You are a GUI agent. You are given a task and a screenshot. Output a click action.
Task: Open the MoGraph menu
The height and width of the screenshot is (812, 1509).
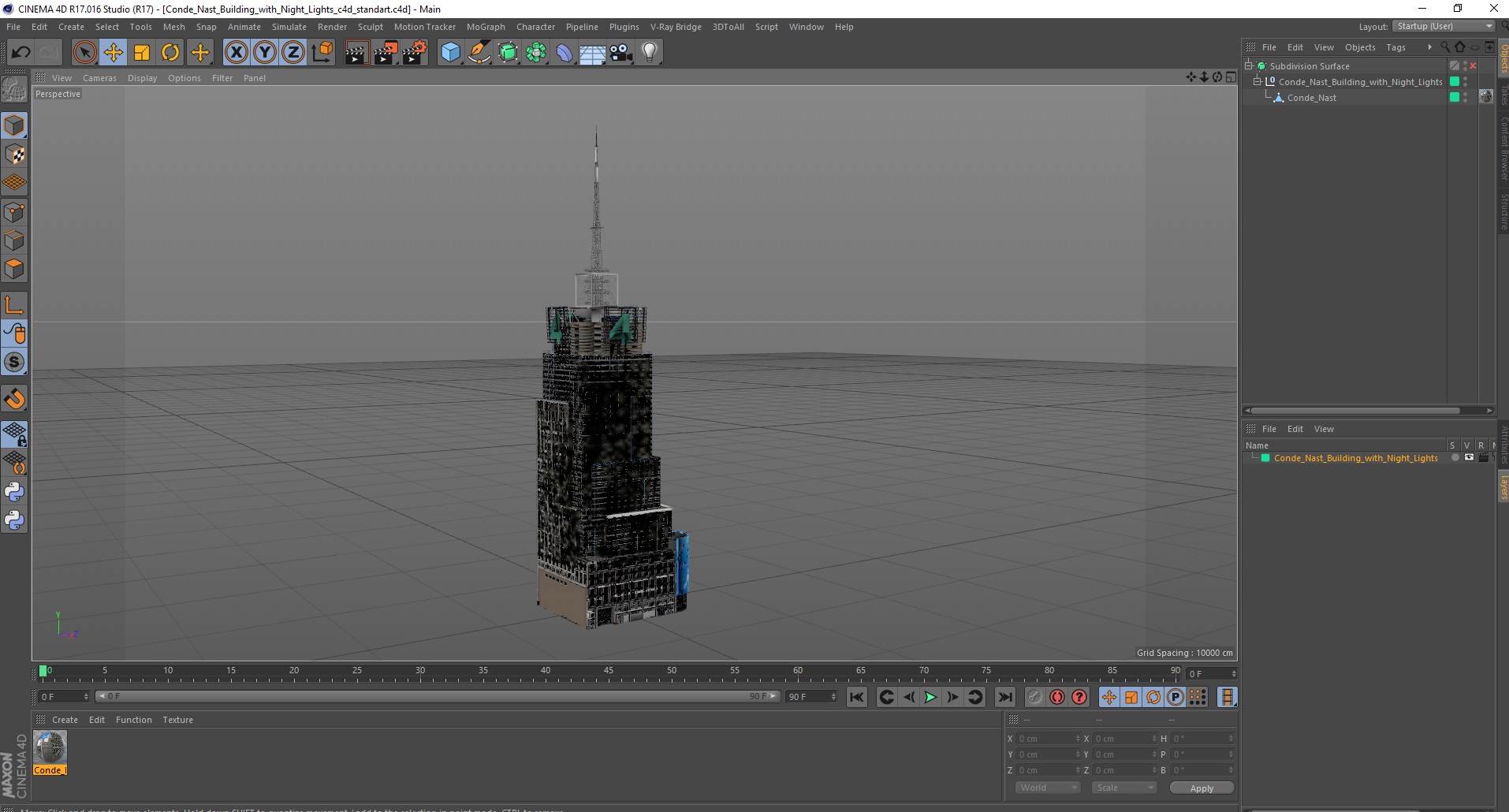point(486,27)
